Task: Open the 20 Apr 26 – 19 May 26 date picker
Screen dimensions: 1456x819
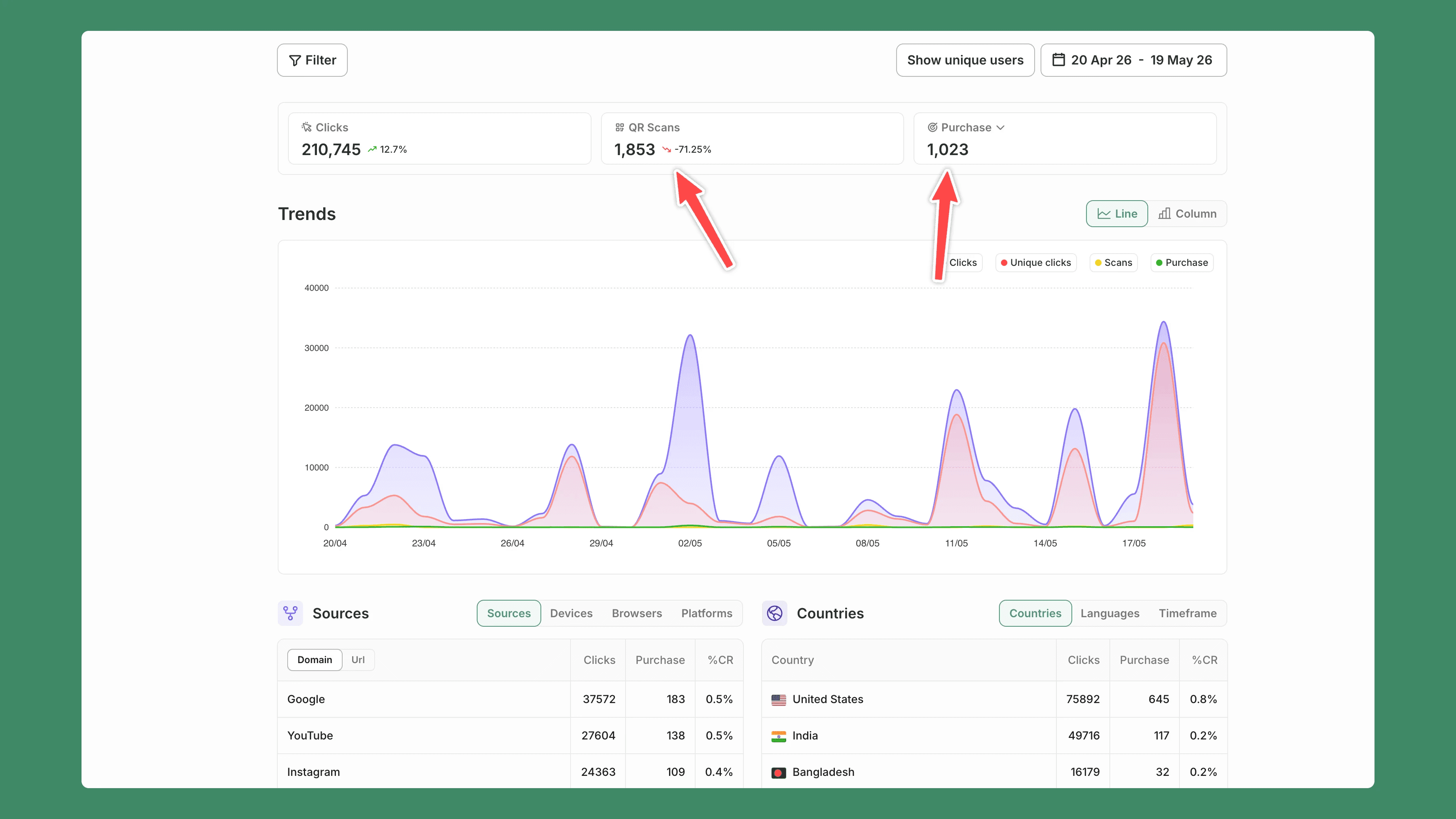Action: [x=1133, y=60]
